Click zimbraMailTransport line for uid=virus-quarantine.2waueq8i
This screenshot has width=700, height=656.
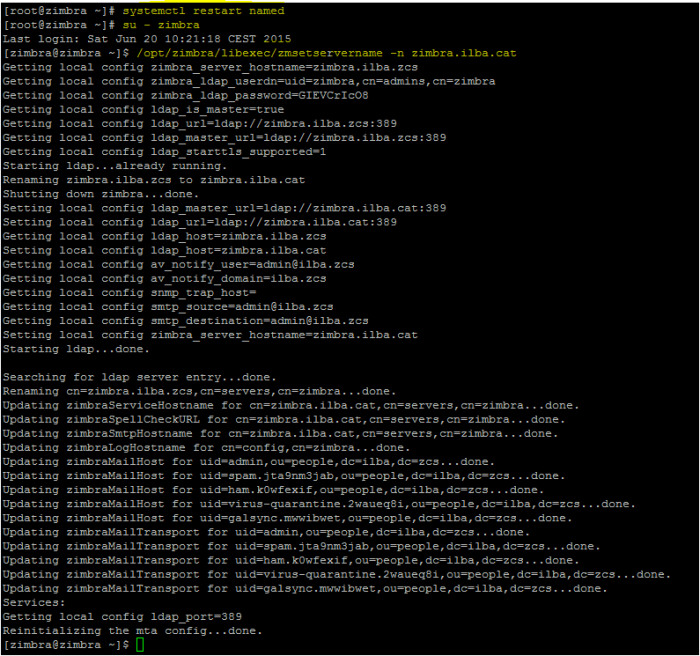coord(337,574)
